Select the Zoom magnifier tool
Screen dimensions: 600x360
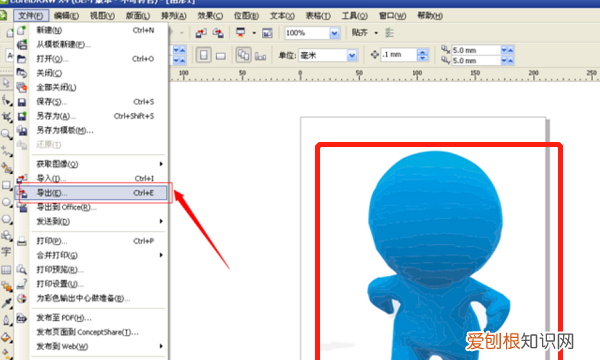pyautogui.click(x=6, y=134)
